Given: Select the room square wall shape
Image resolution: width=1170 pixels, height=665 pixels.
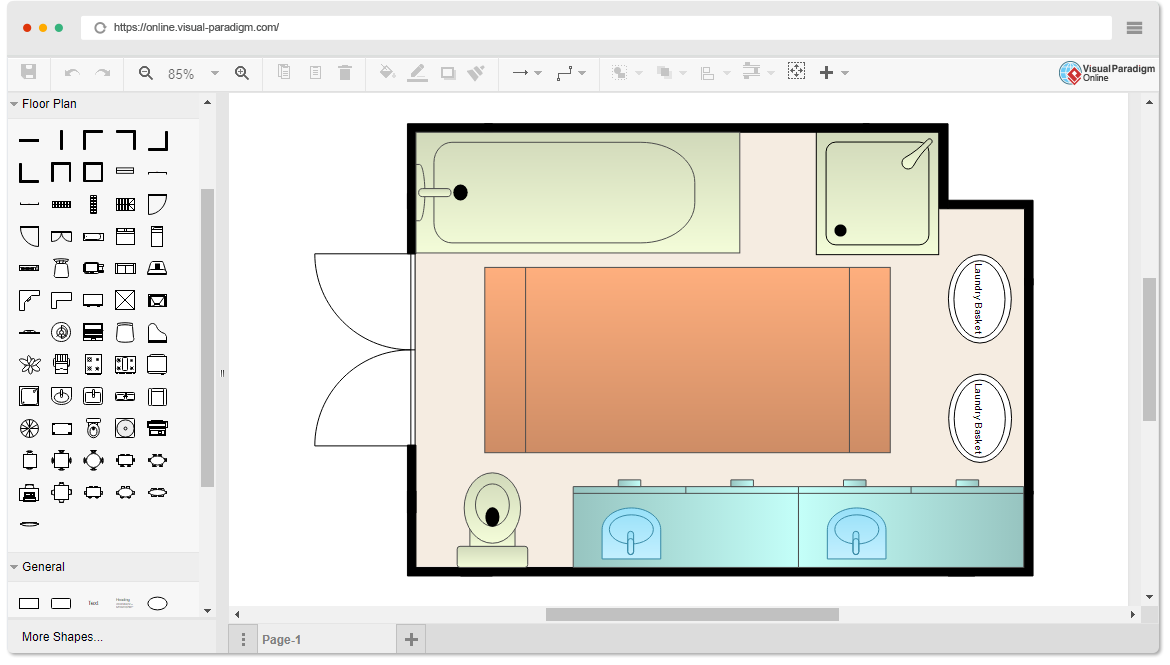Looking at the screenshot, I should point(93,172).
